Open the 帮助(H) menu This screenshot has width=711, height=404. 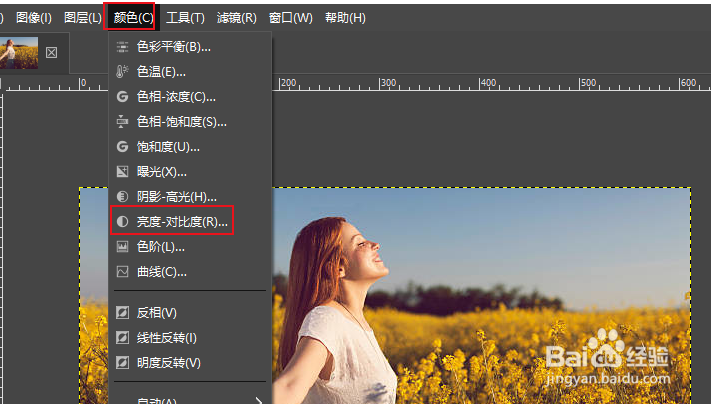345,18
